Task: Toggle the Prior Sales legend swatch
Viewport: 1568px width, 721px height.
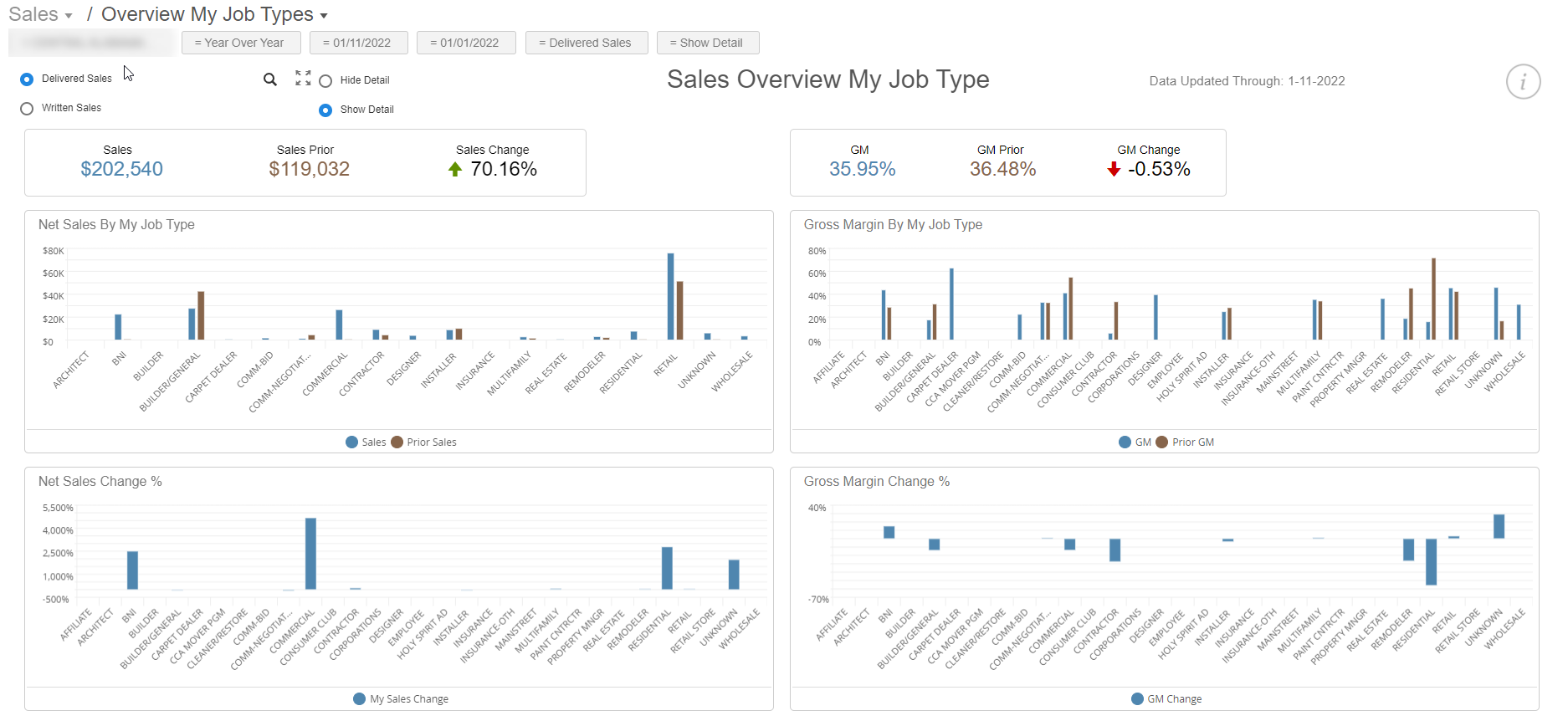Action: 397,442
